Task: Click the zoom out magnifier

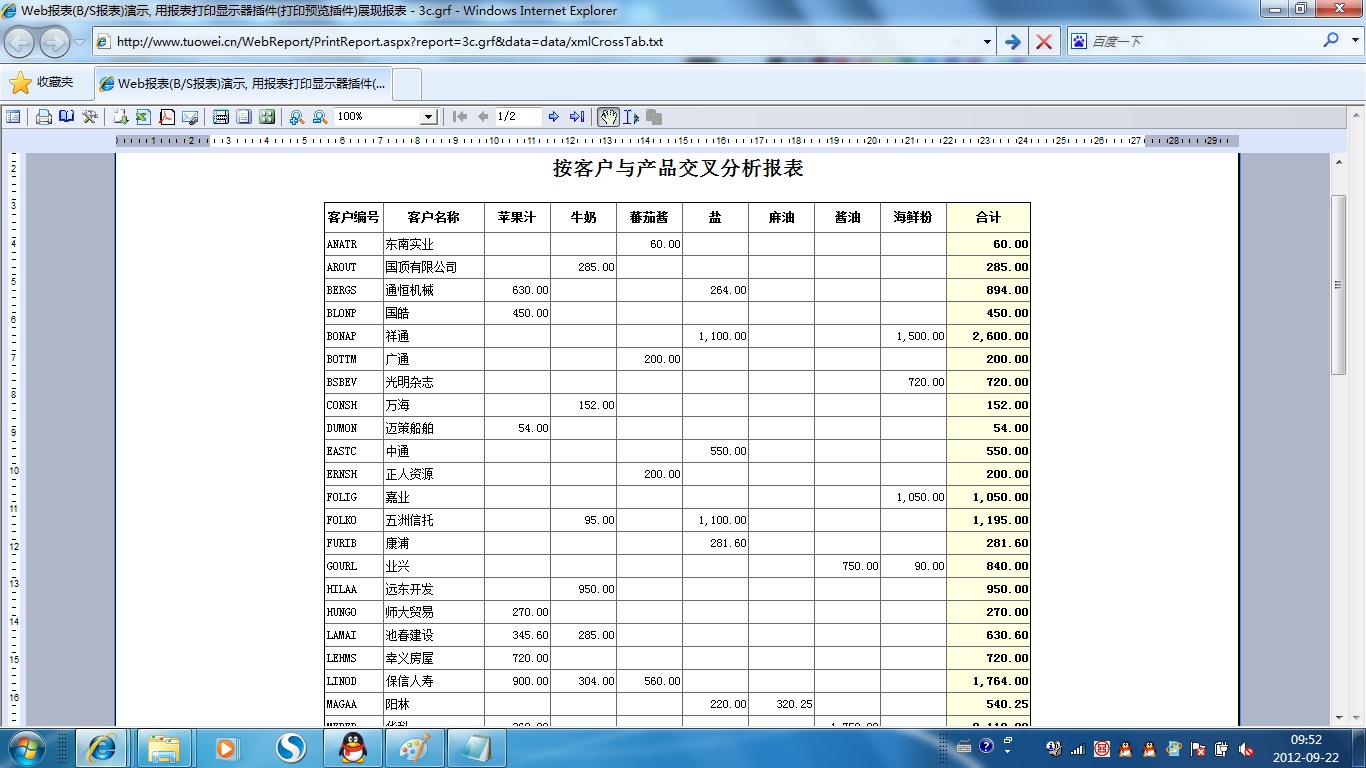Action: 320,117
